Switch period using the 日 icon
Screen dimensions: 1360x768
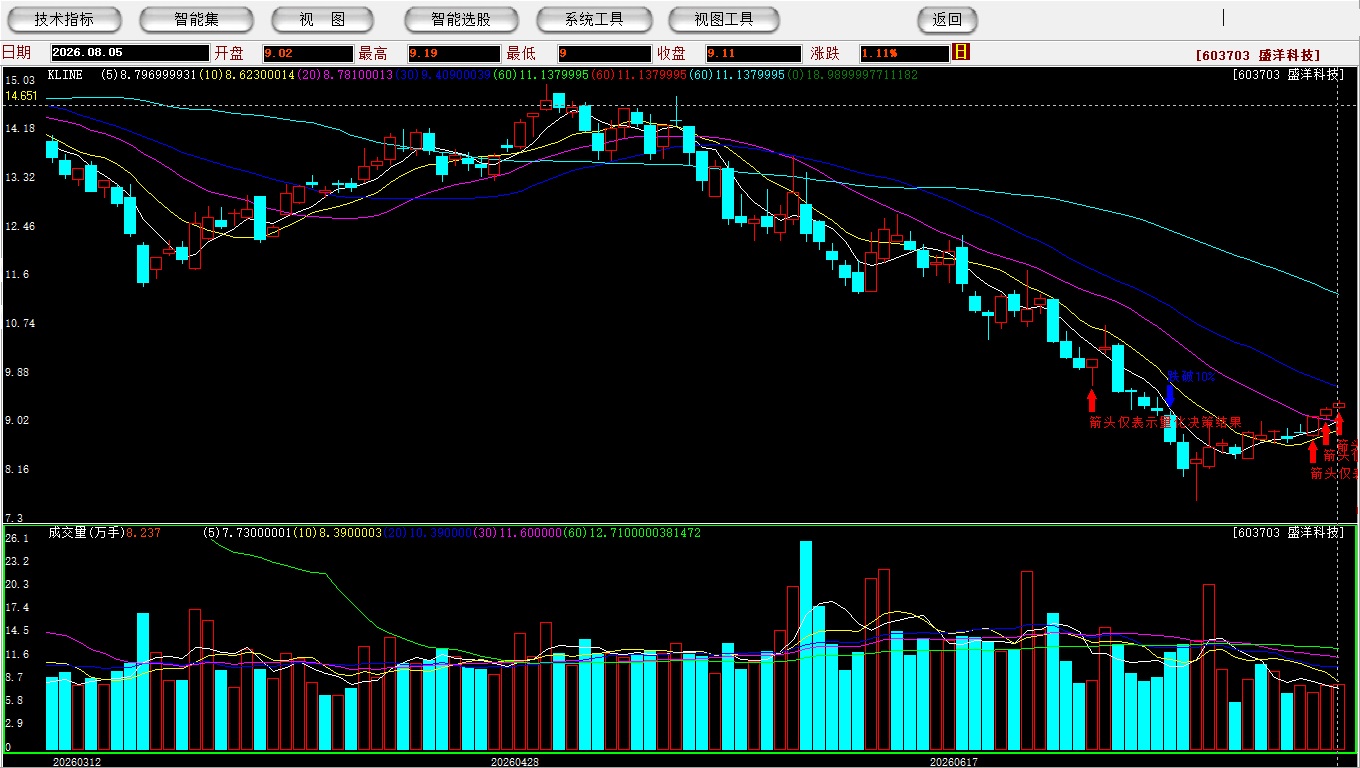[961, 52]
